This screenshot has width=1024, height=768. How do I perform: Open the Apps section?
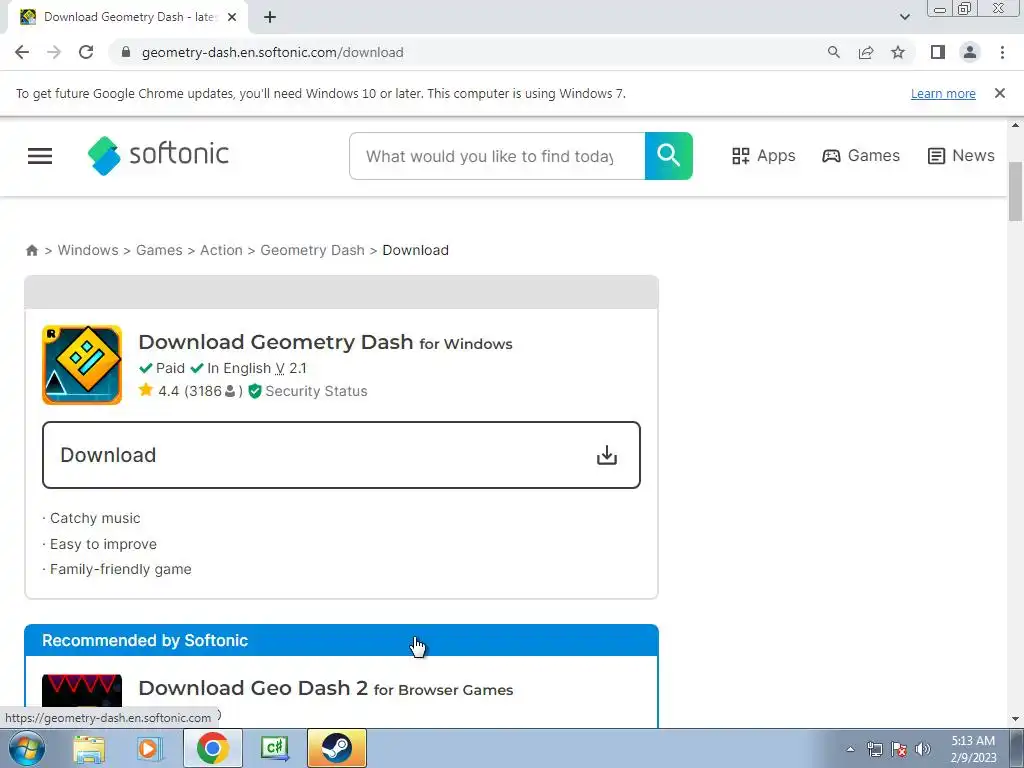point(763,156)
